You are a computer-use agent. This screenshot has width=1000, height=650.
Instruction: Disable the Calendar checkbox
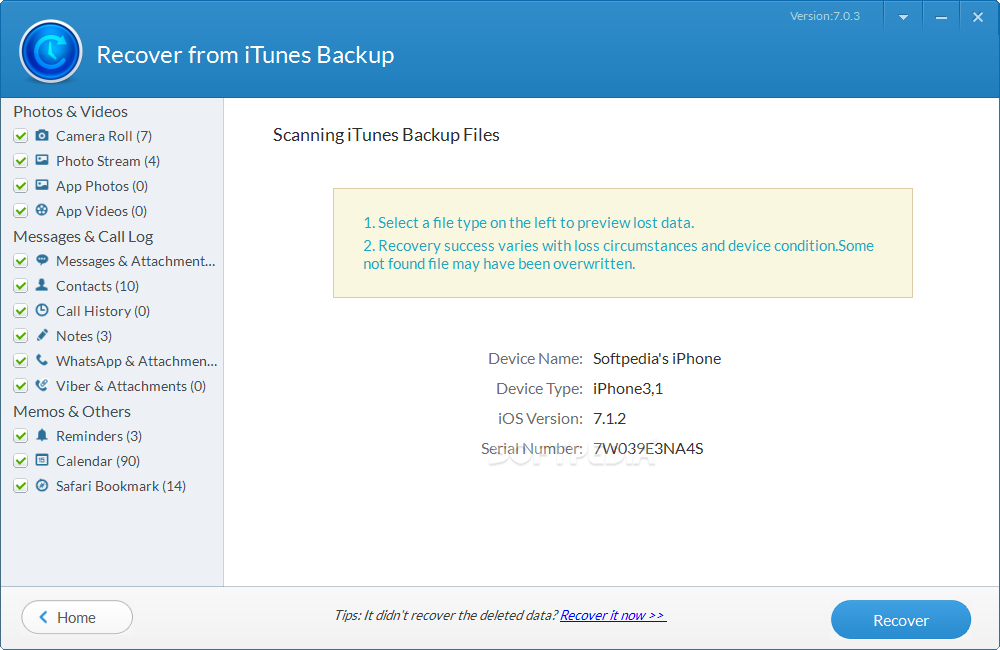tap(20, 461)
